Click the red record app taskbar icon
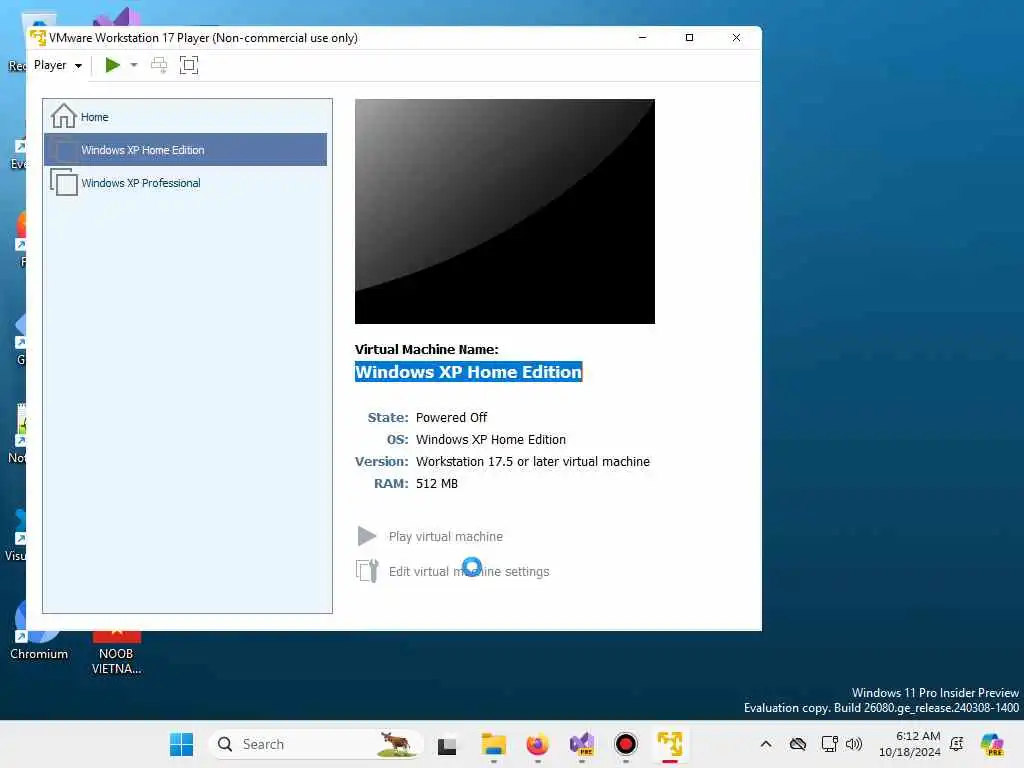Viewport: 1024px width, 768px height. point(626,744)
